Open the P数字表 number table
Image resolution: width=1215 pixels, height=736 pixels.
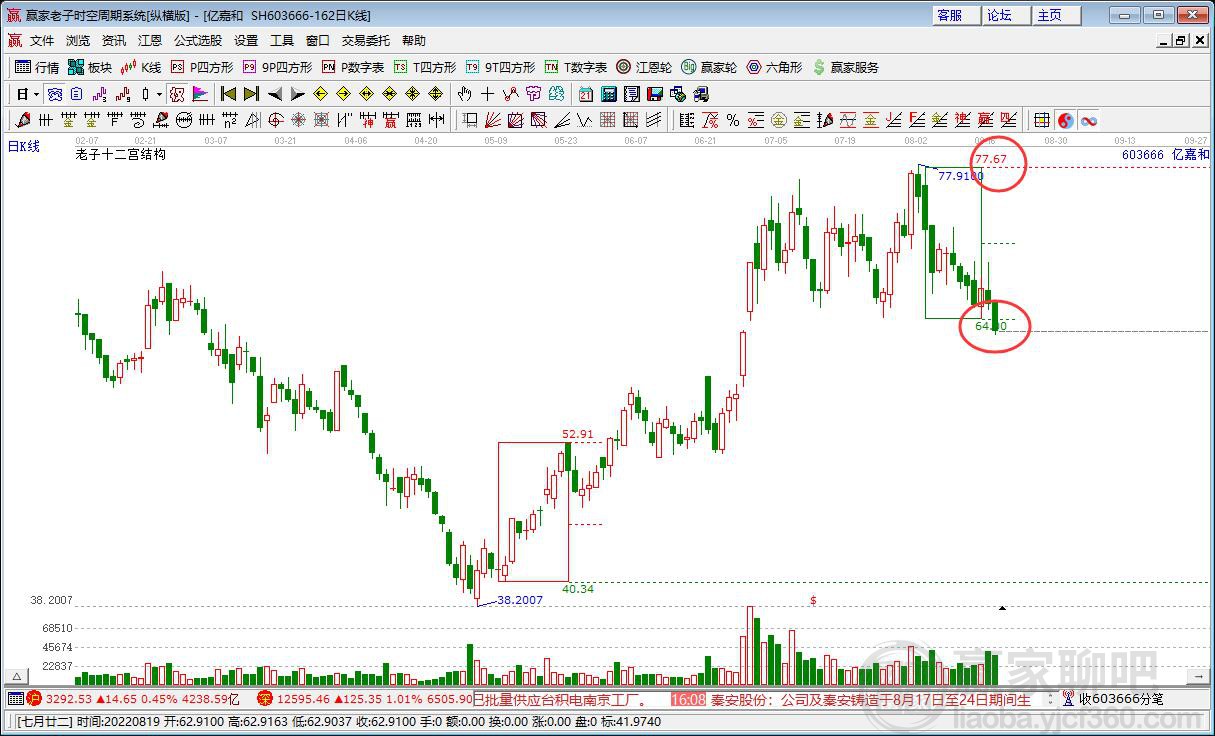(x=353, y=67)
